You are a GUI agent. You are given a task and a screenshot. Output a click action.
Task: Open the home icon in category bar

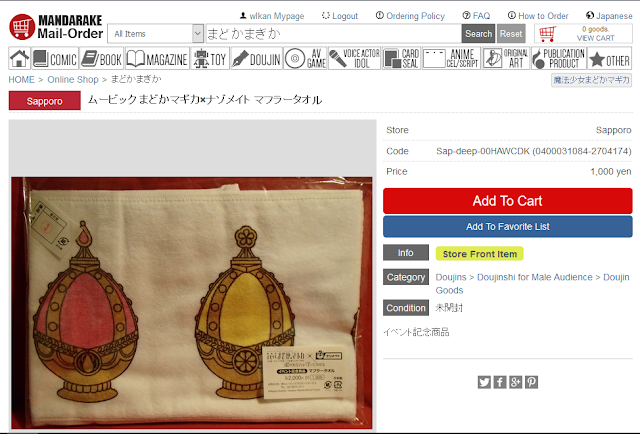click(19, 58)
